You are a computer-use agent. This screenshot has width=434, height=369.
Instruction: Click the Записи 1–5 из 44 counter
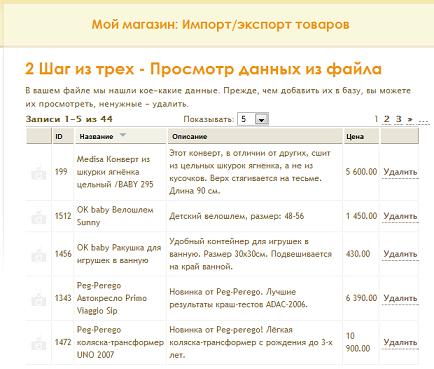[69, 119]
